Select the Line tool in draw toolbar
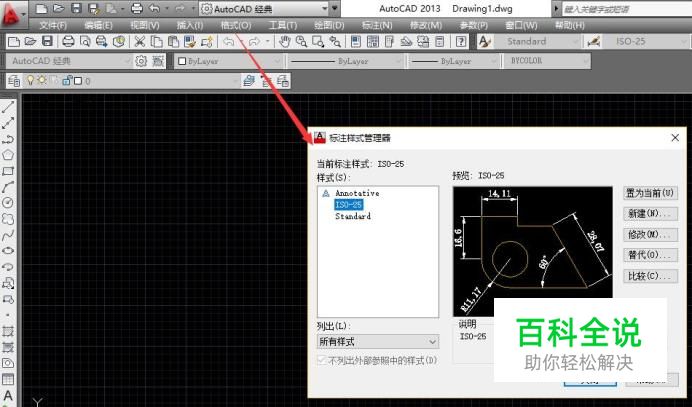The width and height of the screenshot is (692, 407). tap(8, 106)
